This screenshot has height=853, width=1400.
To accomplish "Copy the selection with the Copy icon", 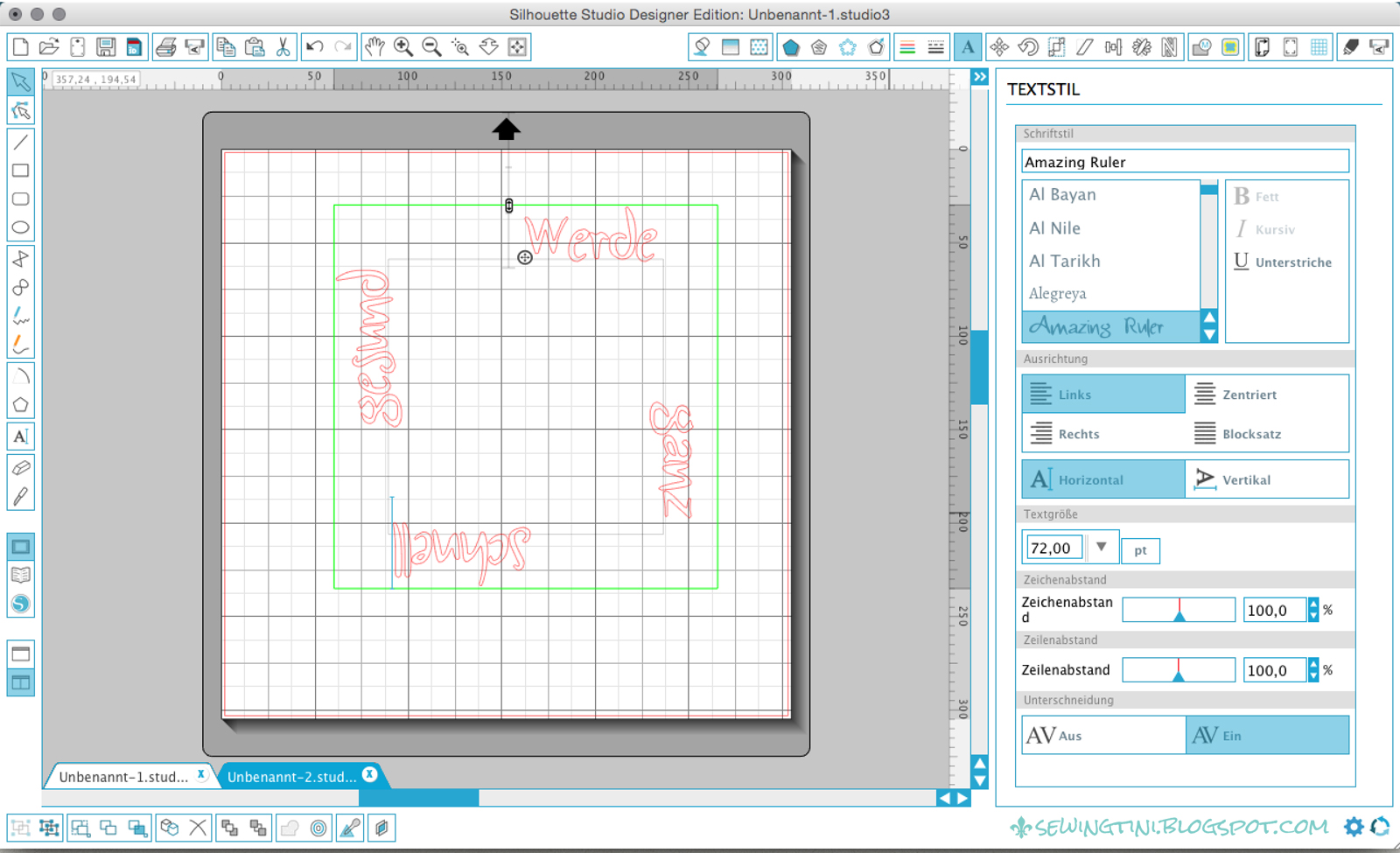I will coord(226,47).
